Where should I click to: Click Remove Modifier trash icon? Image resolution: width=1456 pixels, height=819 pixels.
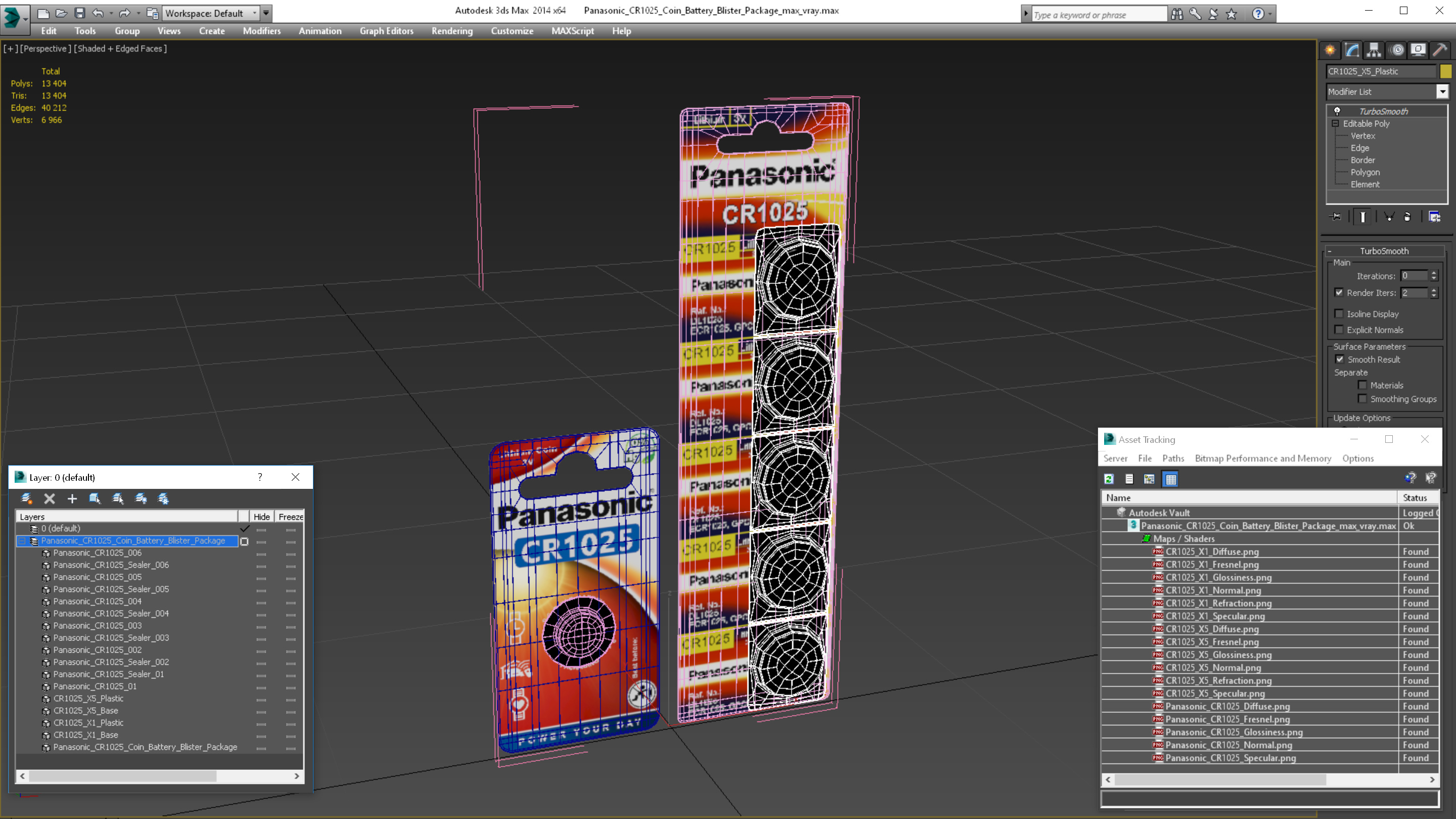pos(1407,216)
